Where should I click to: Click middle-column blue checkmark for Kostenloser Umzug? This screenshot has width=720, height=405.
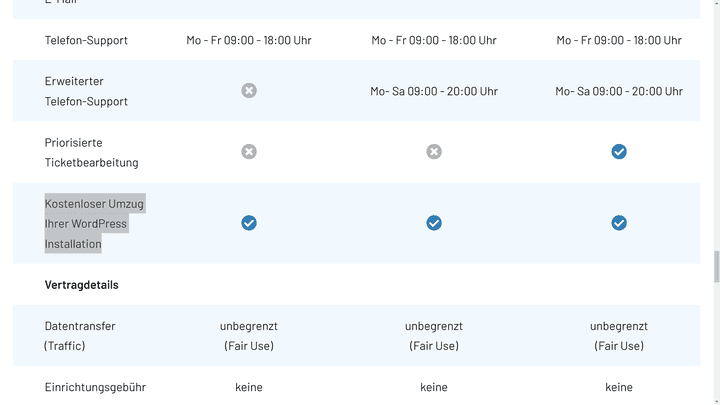pos(434,223)
